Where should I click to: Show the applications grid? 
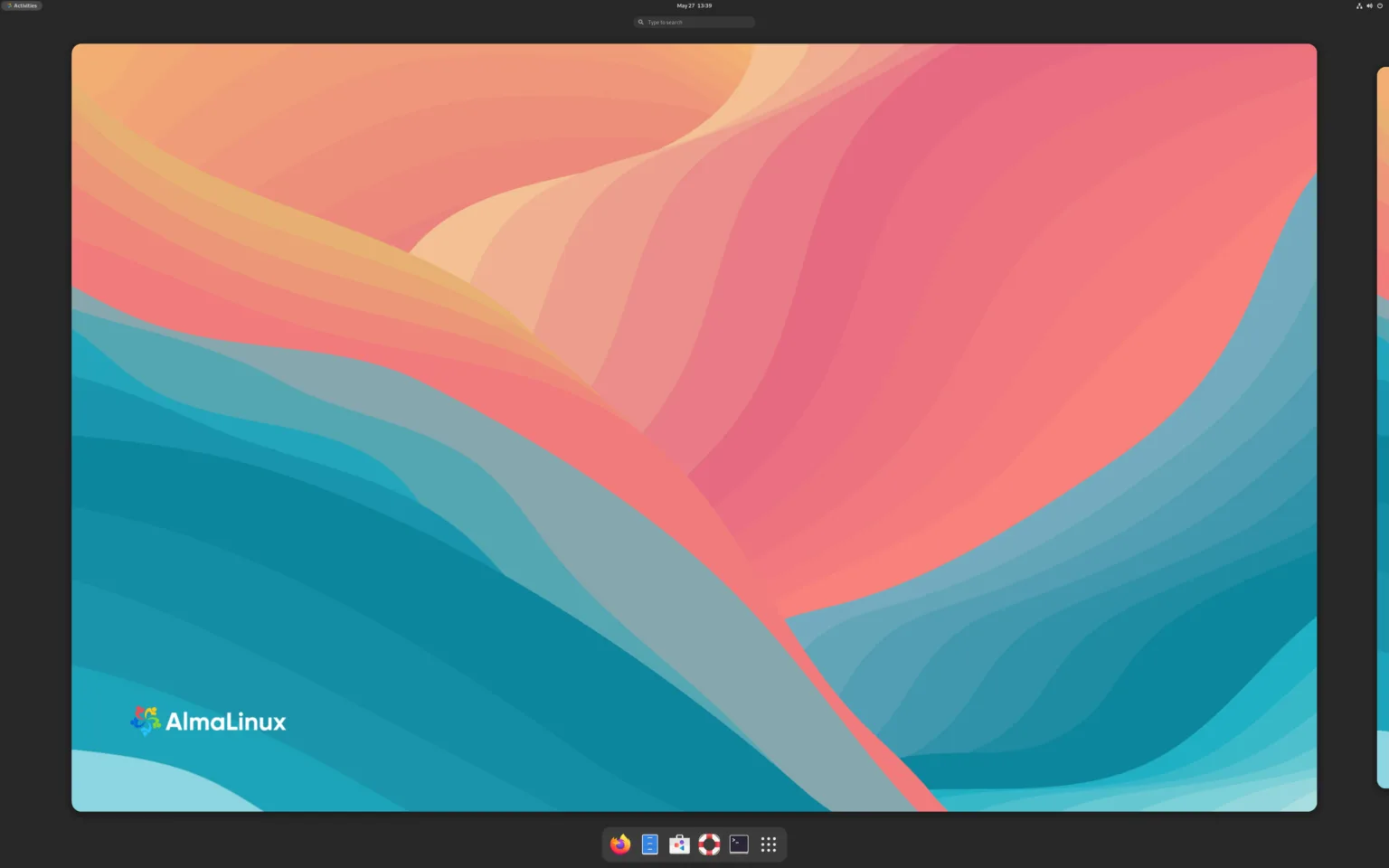(x=768, y=844)
